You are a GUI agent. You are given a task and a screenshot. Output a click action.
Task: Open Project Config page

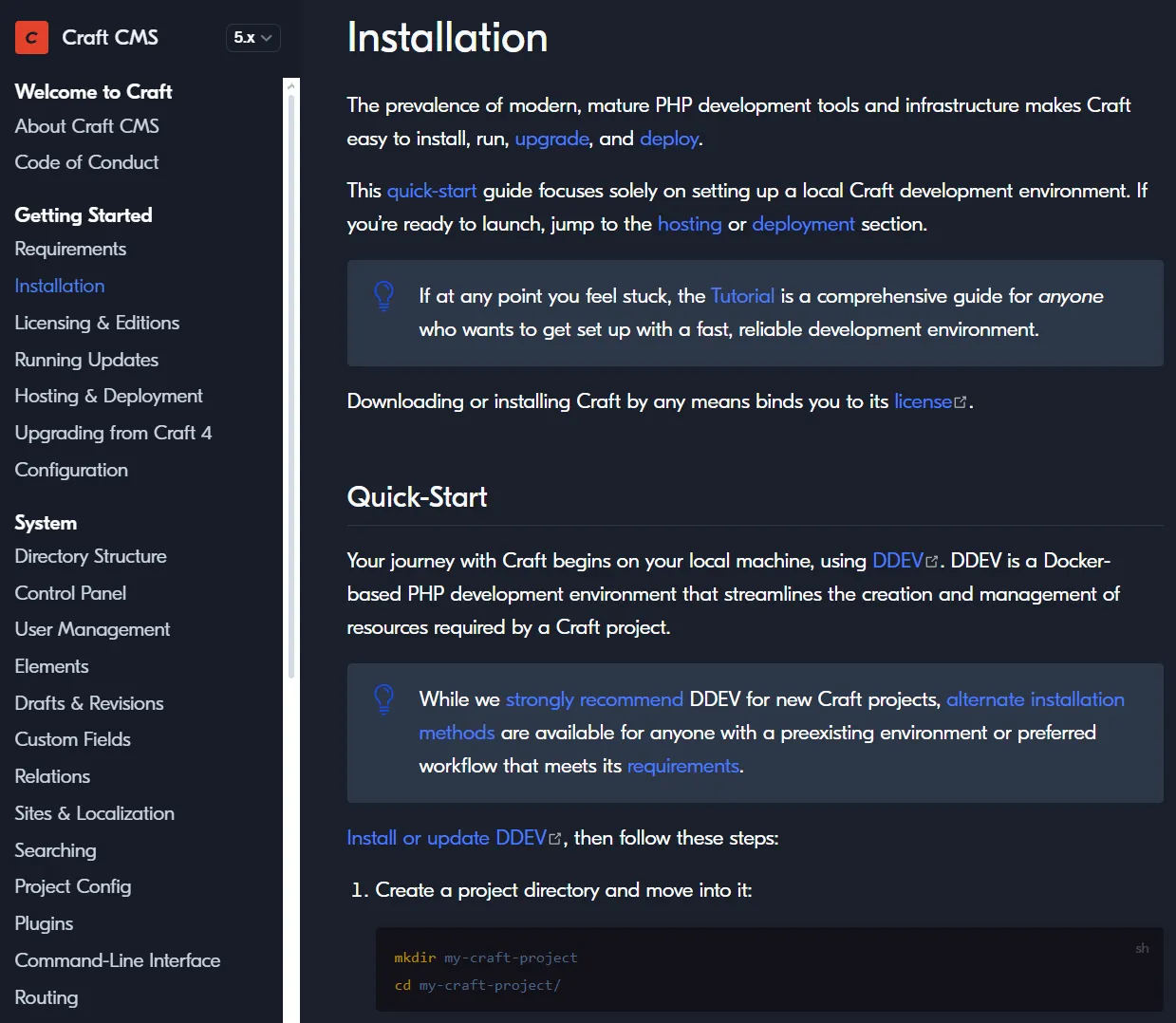click(x=74, y=886)
